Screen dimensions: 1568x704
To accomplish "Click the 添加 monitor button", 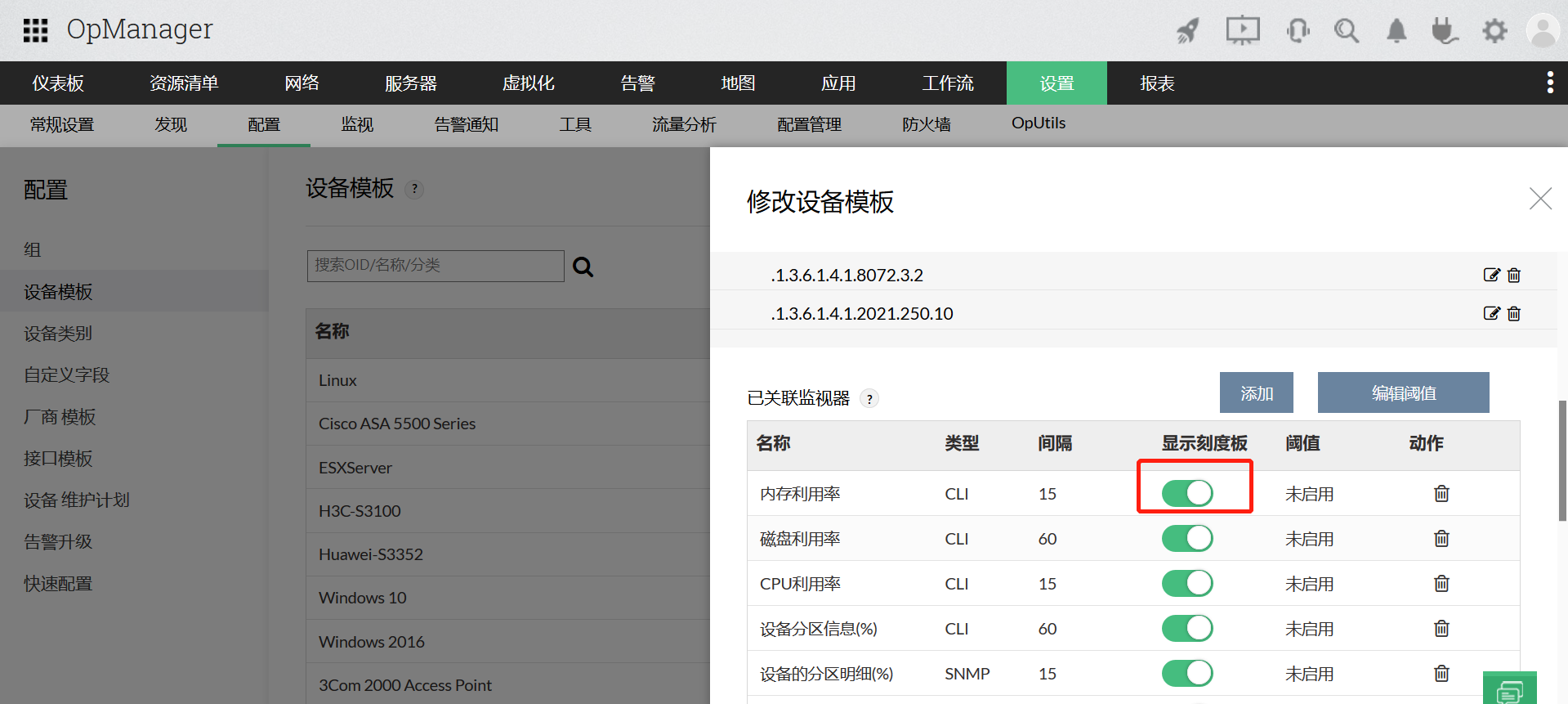I will tap(1257, 392).
